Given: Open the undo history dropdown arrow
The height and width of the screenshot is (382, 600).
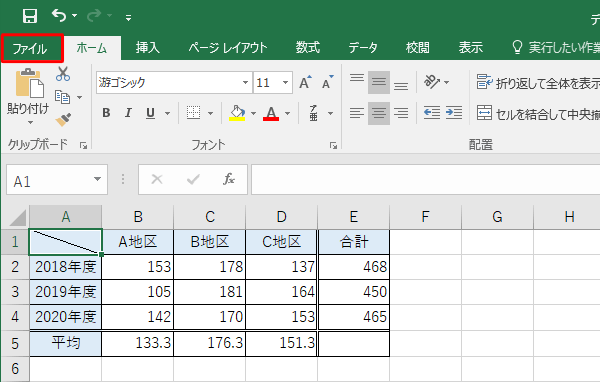Looking at the screenshot, I should 75,16.
